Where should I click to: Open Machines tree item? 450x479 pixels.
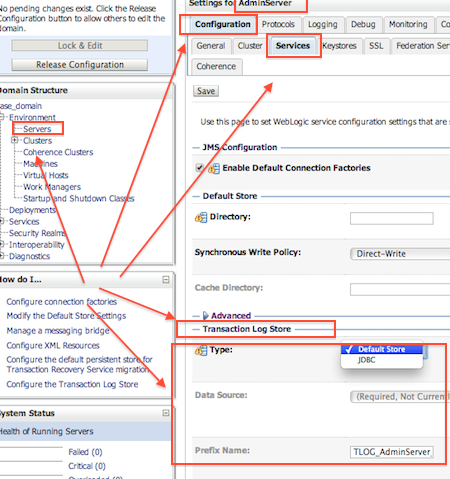pyautogui.click(x=40, y=164)
